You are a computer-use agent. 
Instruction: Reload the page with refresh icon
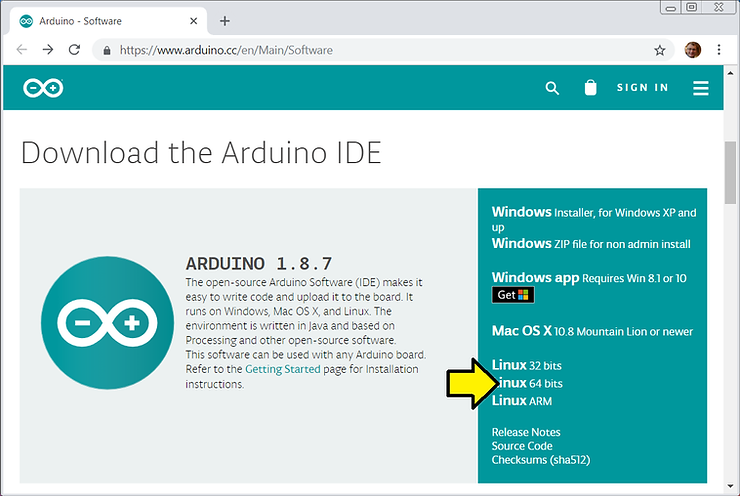(x=74, y=49)
